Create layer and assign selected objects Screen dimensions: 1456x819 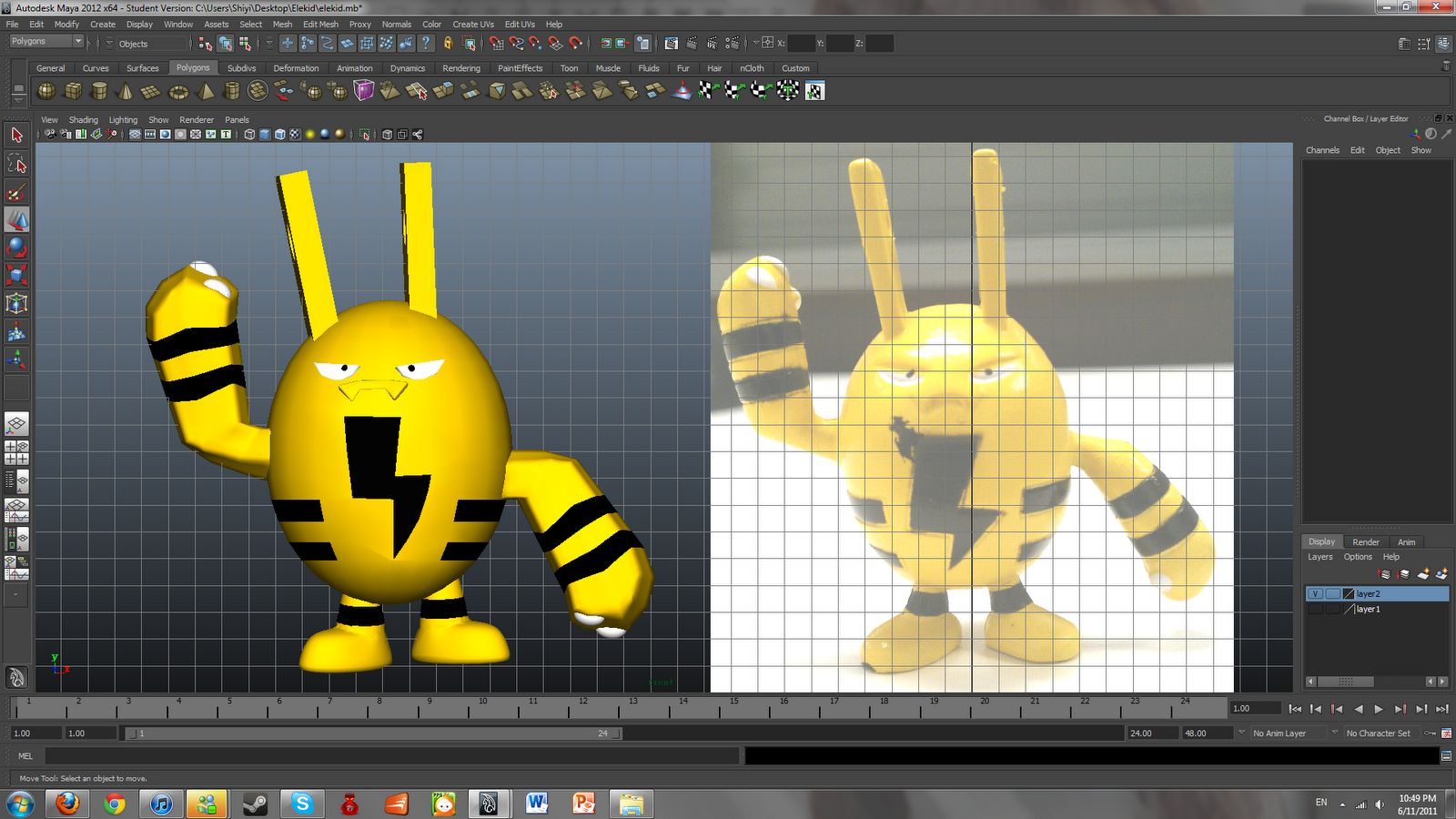coord(1441,574)
